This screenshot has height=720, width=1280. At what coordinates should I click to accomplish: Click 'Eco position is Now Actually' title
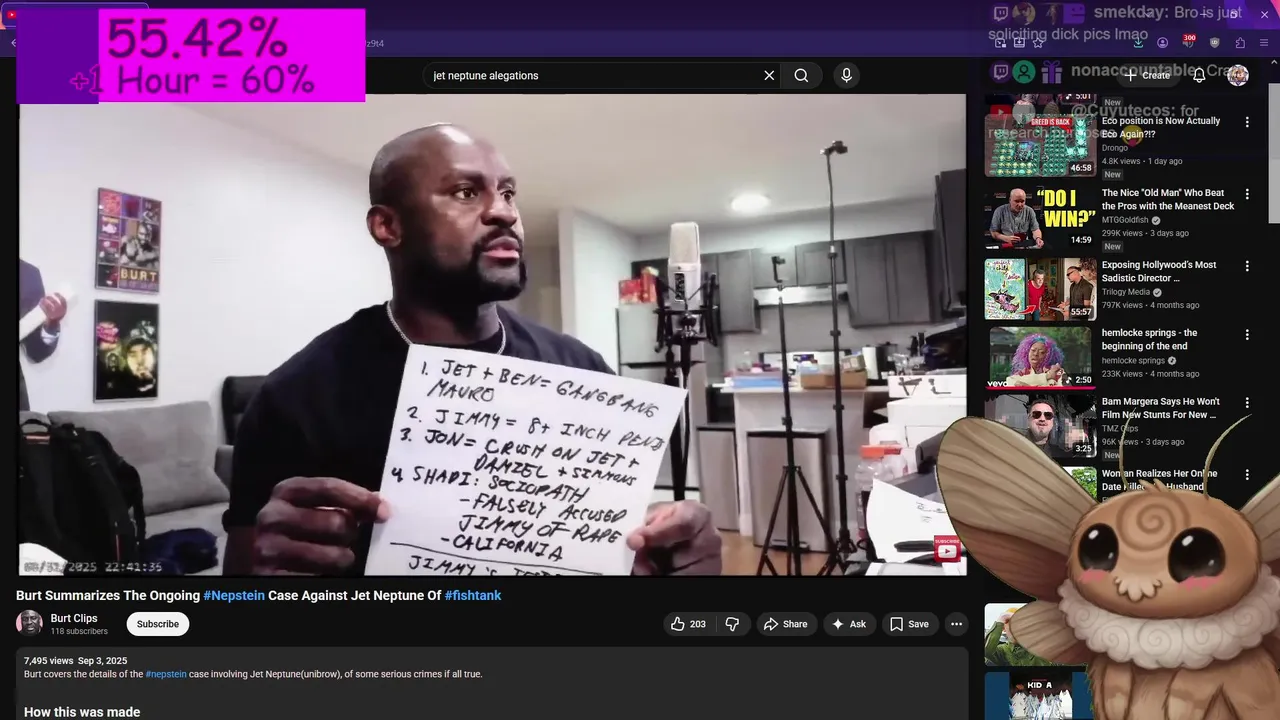pyautogui.click(x=1161, y=127)
